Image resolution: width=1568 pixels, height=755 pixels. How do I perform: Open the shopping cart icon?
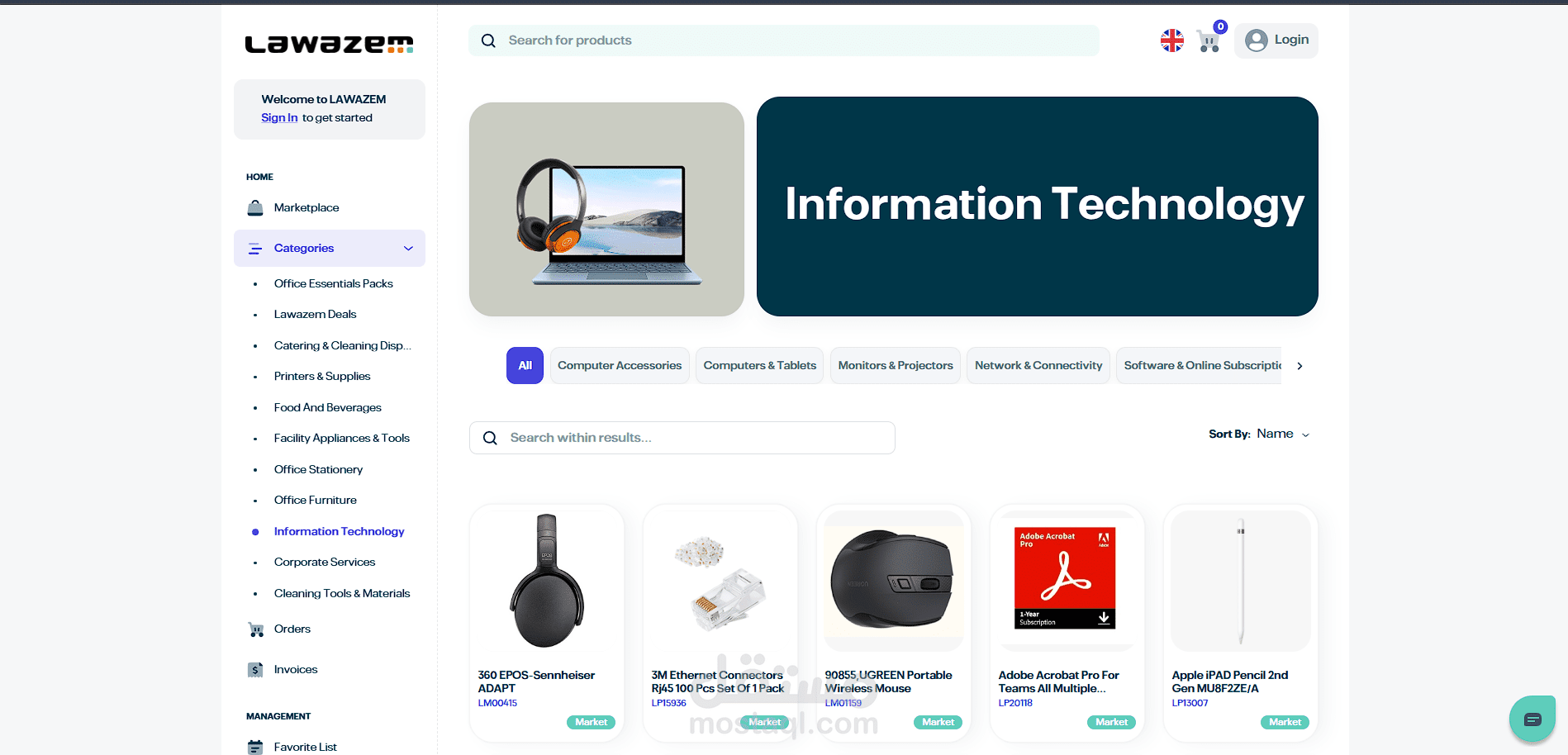pyautogui.click(x=1209, y=41)
